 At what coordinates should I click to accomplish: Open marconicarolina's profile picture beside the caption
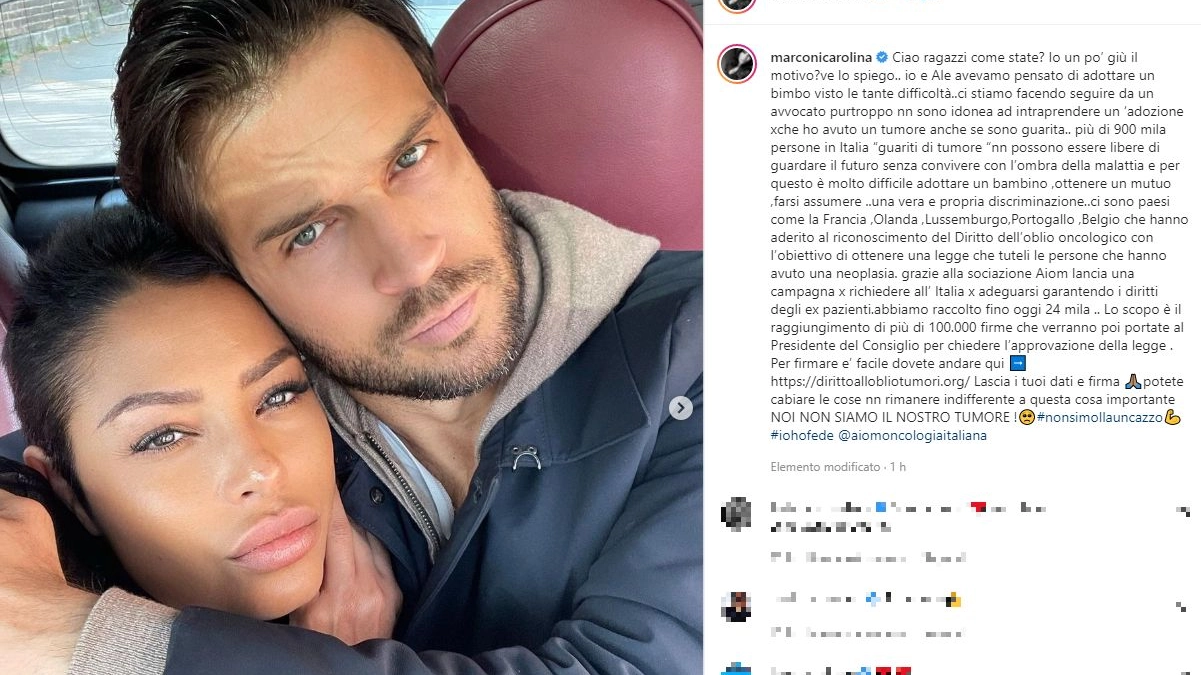pyautogui.click(x=737, y=63)
